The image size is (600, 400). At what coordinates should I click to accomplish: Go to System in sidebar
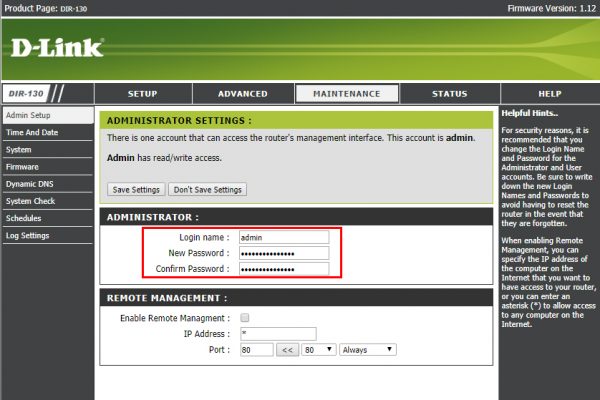point(48,150)
